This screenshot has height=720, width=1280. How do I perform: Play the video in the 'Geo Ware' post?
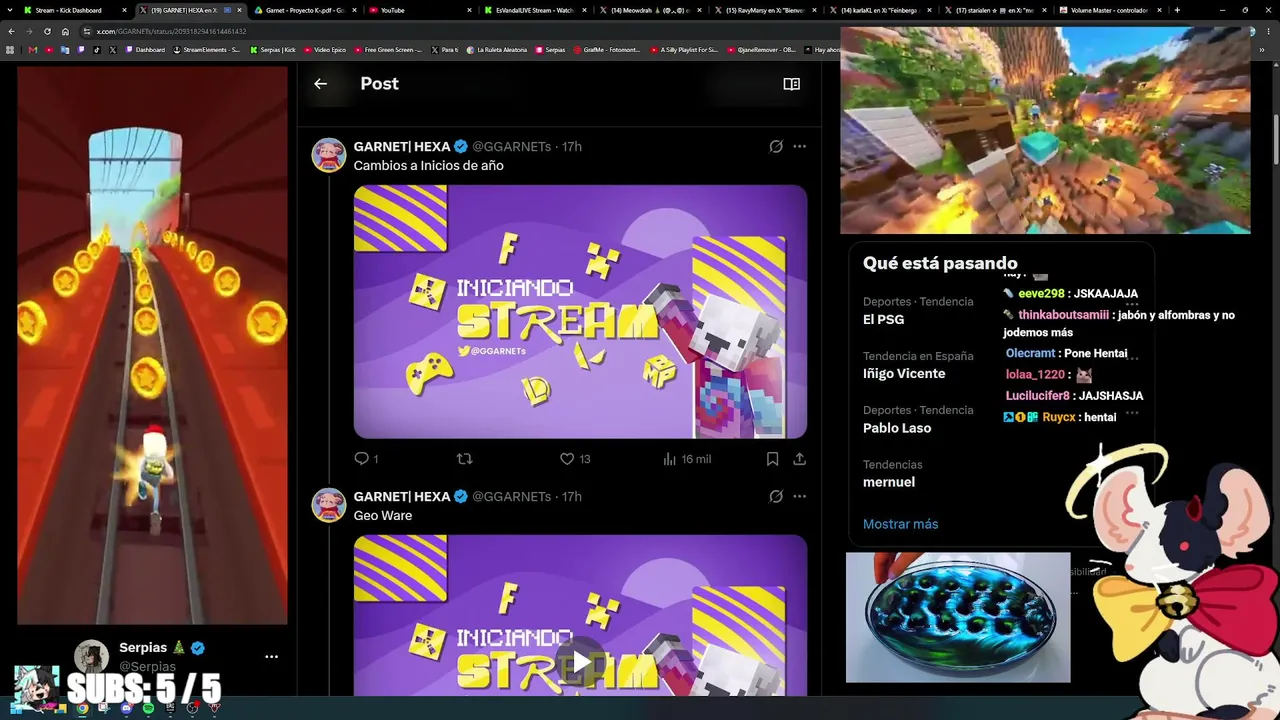tap(580, 662)
